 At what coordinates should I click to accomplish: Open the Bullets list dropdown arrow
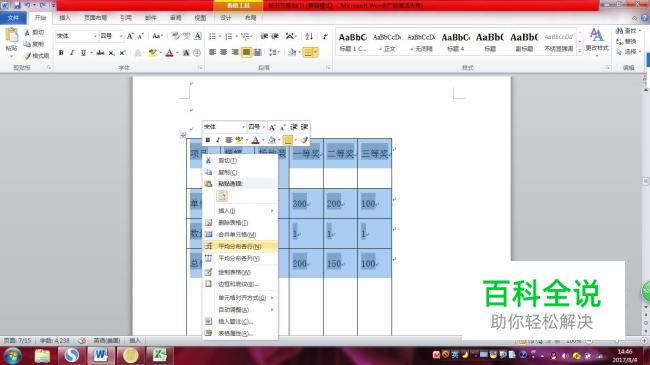tap(220, 36)
